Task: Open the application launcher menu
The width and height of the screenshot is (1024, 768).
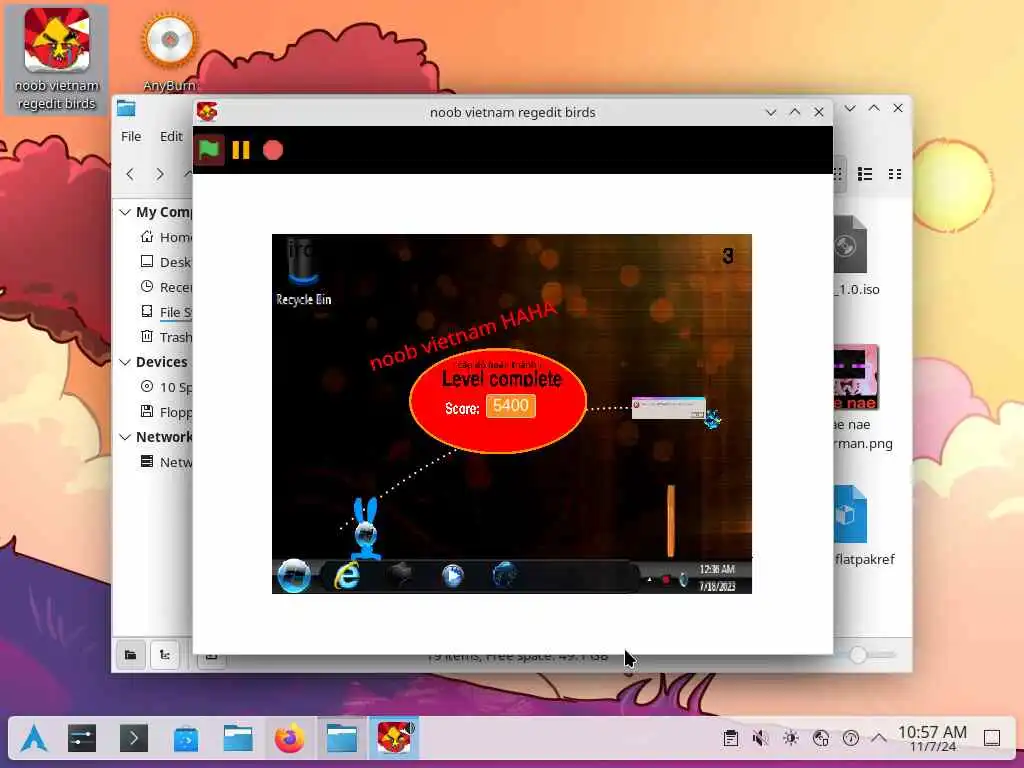Action: tap(34, 739)
